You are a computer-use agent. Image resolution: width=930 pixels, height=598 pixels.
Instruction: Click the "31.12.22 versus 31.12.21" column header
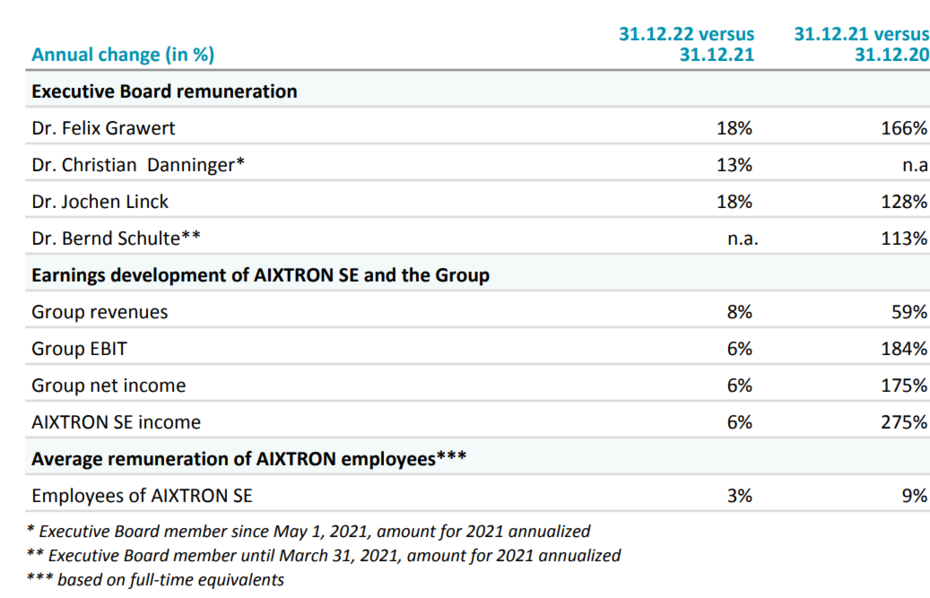point(686,44)
